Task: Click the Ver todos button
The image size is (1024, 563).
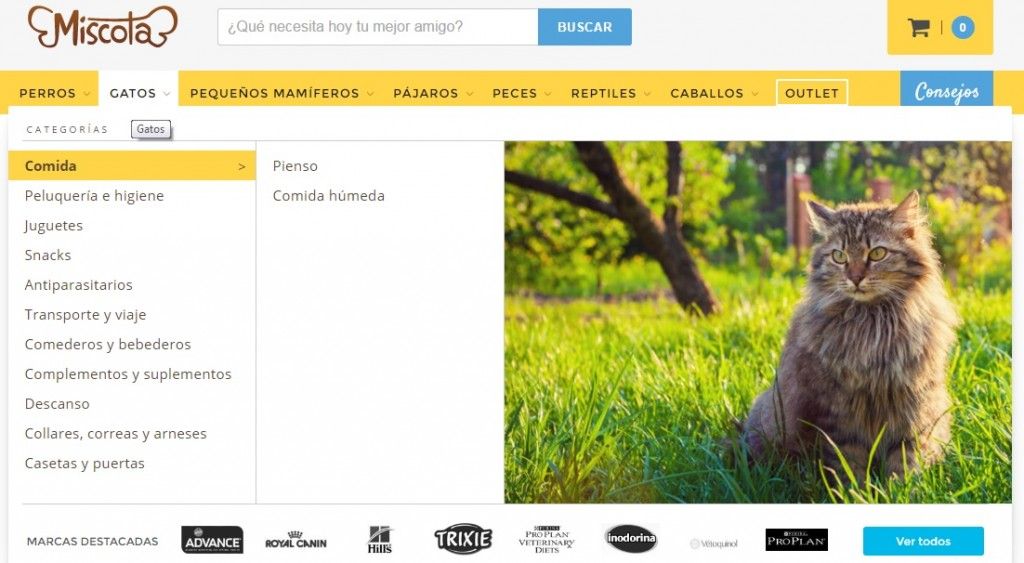Action: (923, 541)
